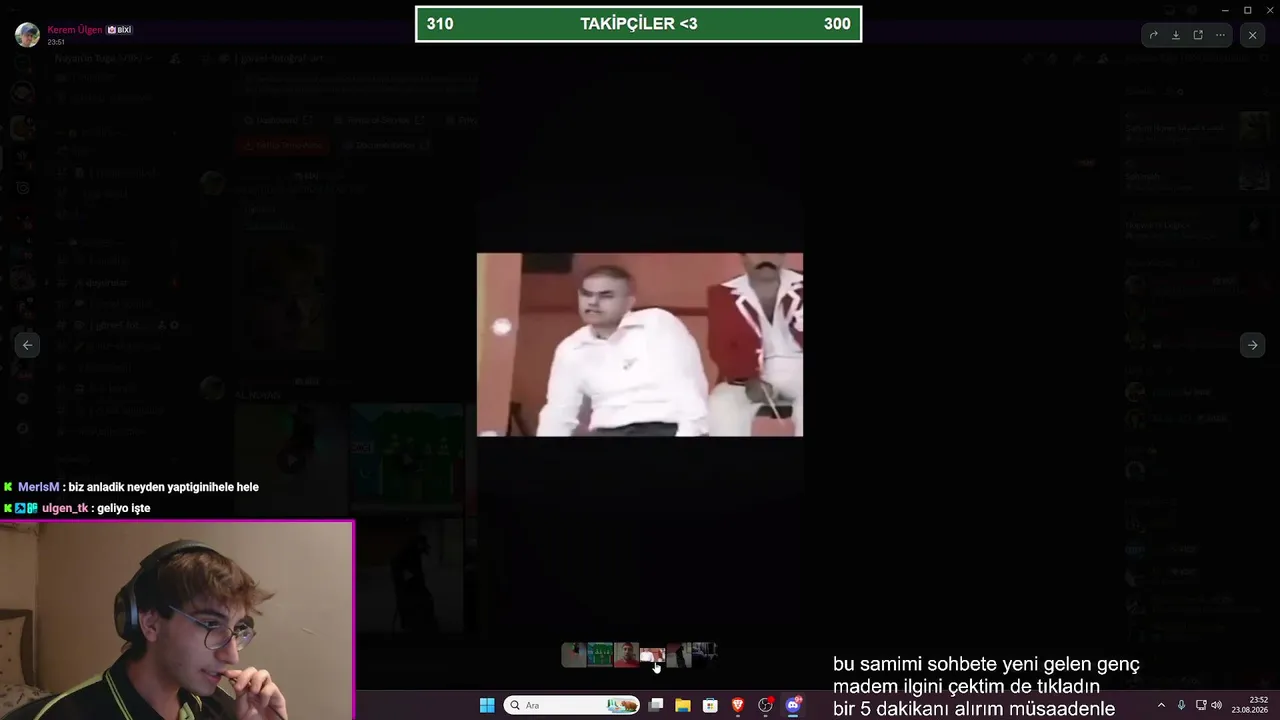Open the Windows Start menu
This screenshot has width=1280, height=720.
click(487, 705)
